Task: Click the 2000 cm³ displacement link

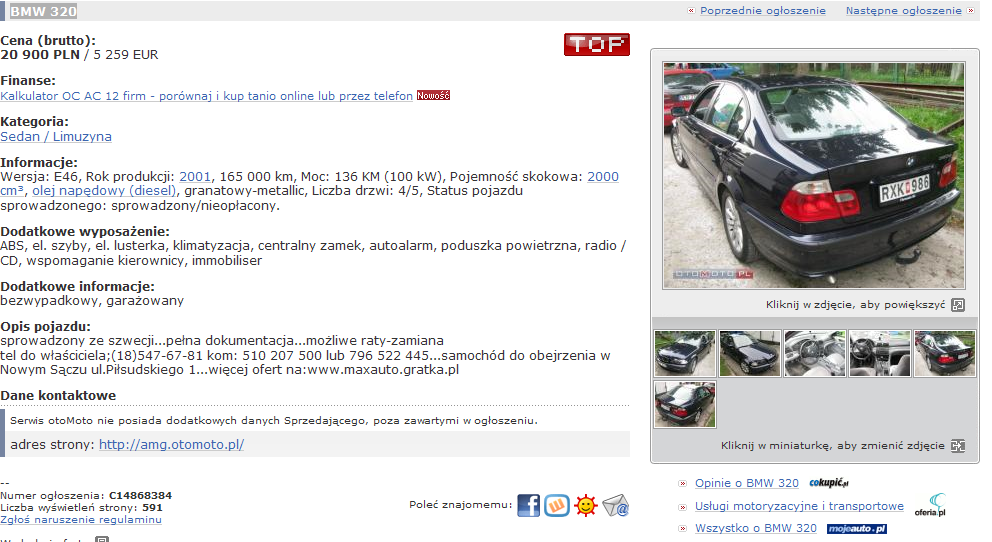Action: point(603,177)
